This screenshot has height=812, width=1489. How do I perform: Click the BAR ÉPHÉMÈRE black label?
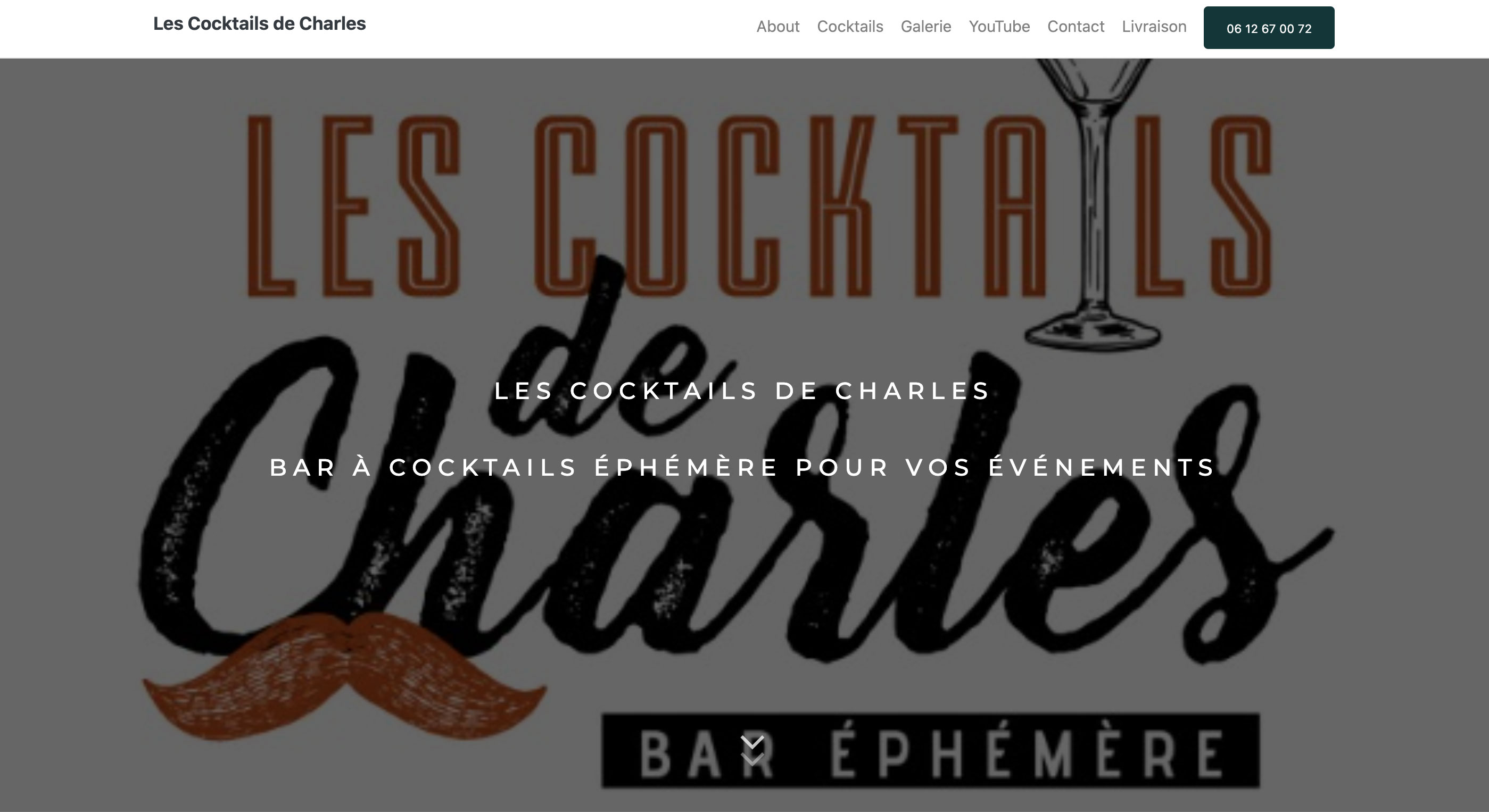click(931, 751)
